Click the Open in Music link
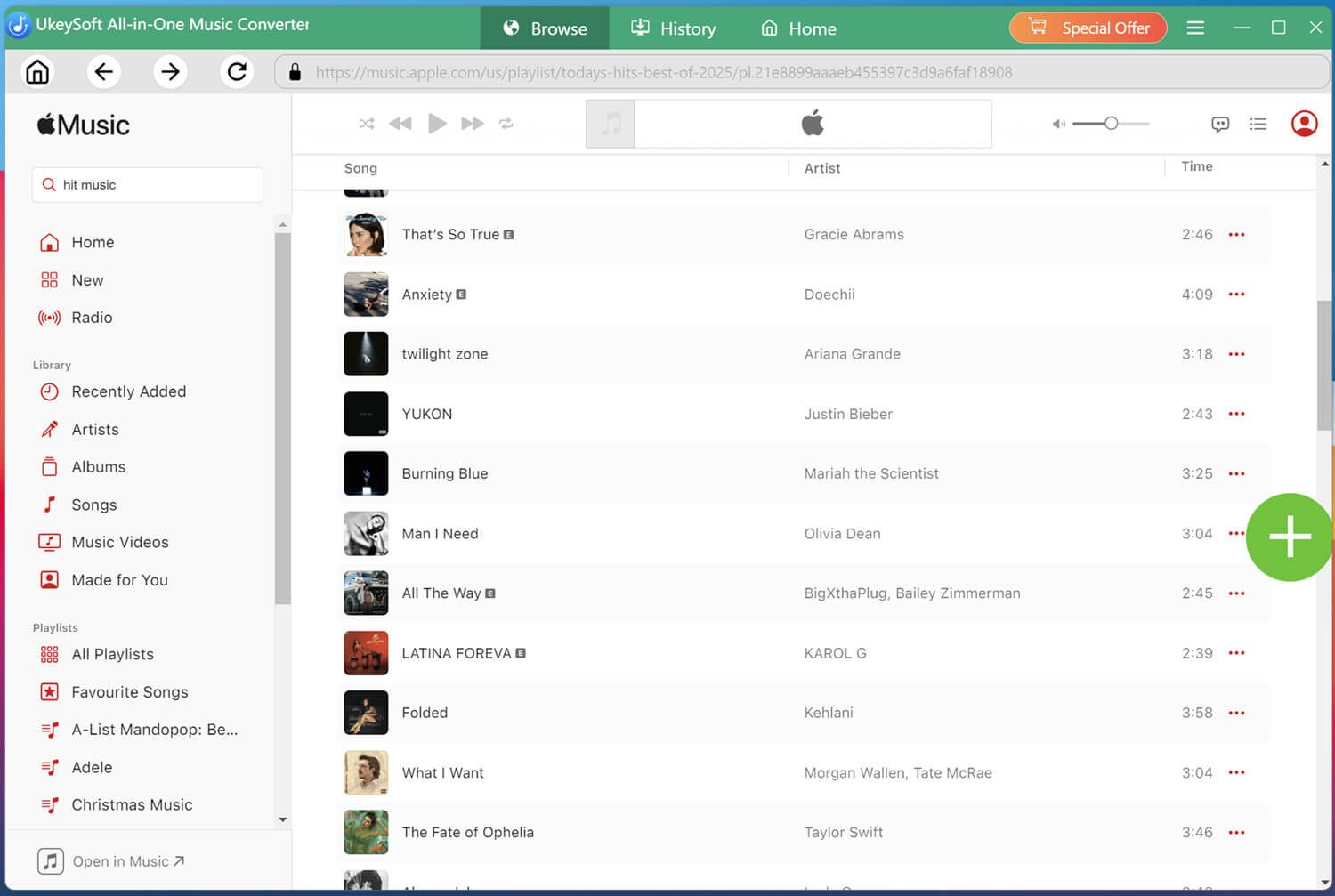The height and width of the screenshot is (896, 1335). pyautogui.click(x=111, y=861)
